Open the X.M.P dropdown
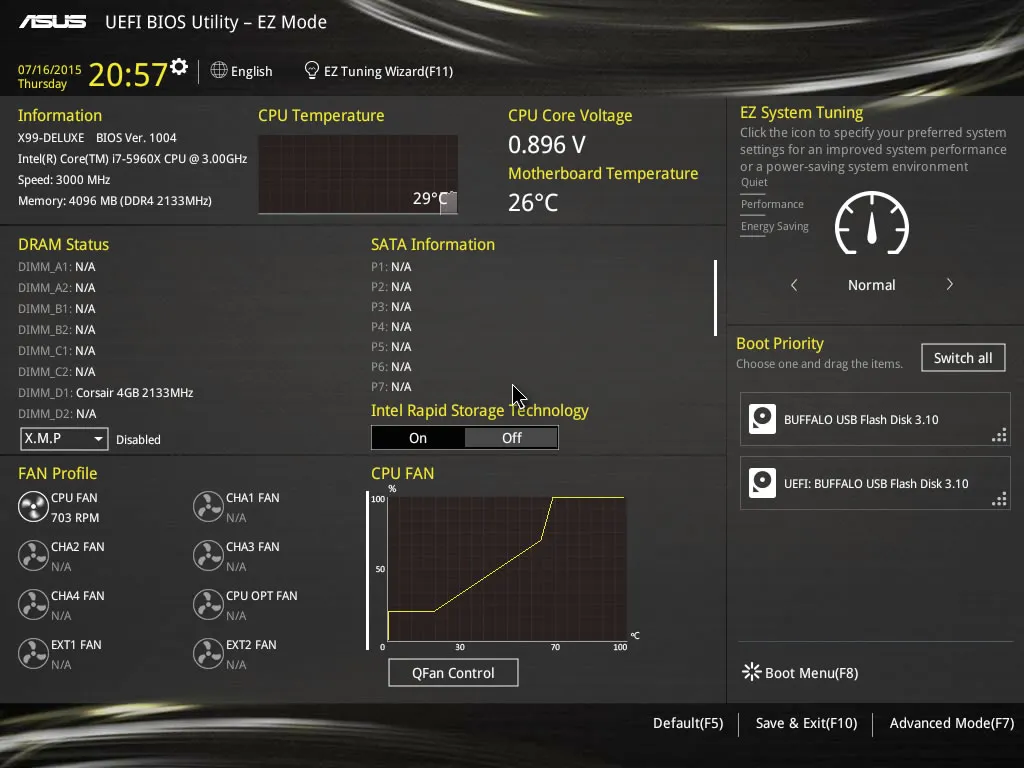This screenshot has height=768, width=1024. click(64, 439)
